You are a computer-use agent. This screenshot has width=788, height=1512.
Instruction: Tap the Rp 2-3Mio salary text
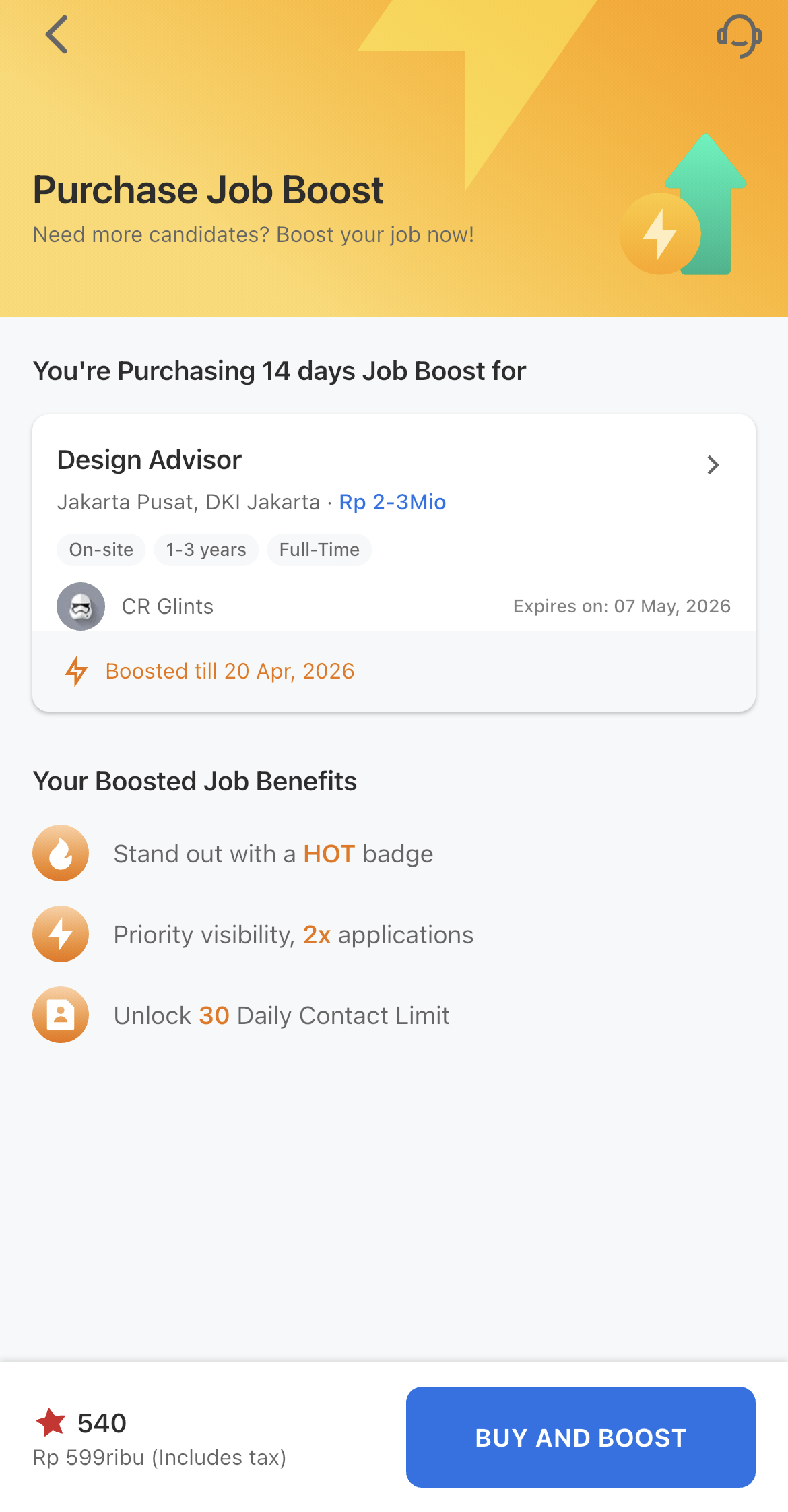pyautogui.click(x=392, y=502)
